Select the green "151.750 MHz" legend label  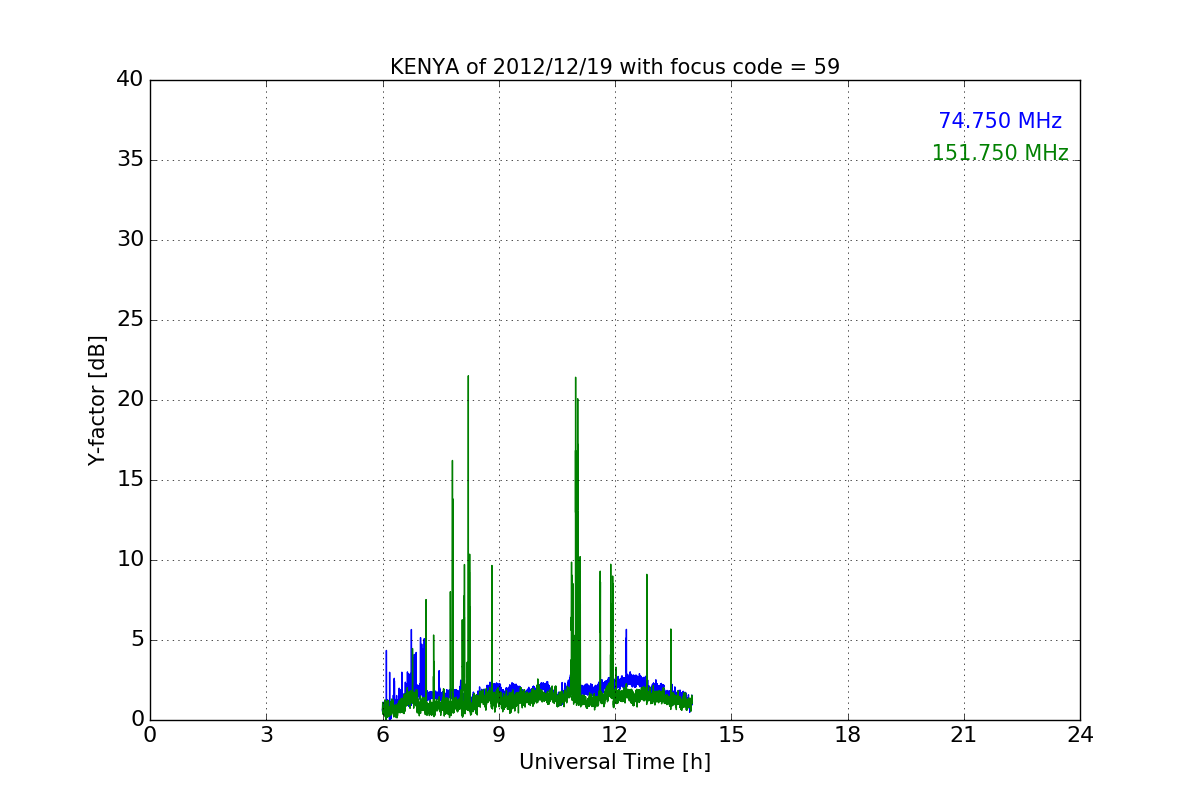point(1000,153)
